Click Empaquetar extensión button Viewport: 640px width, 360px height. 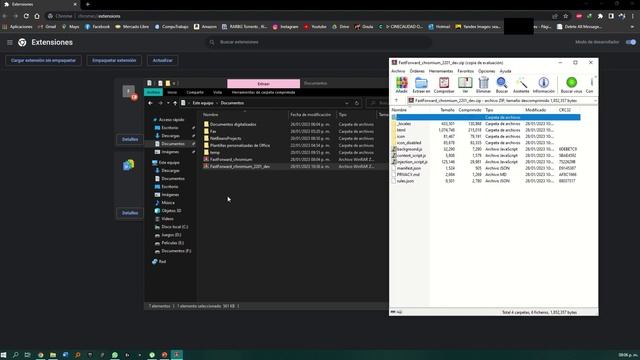114,60
